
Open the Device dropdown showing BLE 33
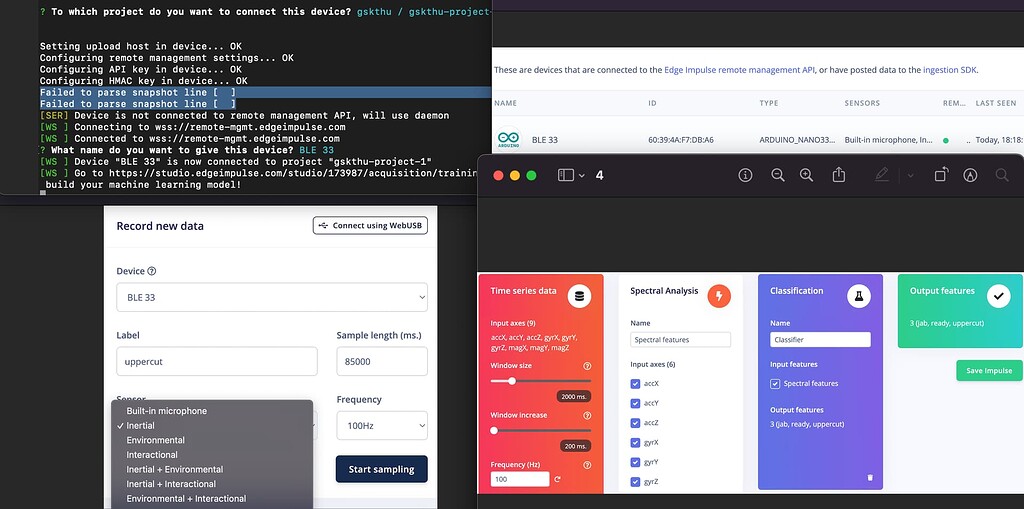[272, 297]
